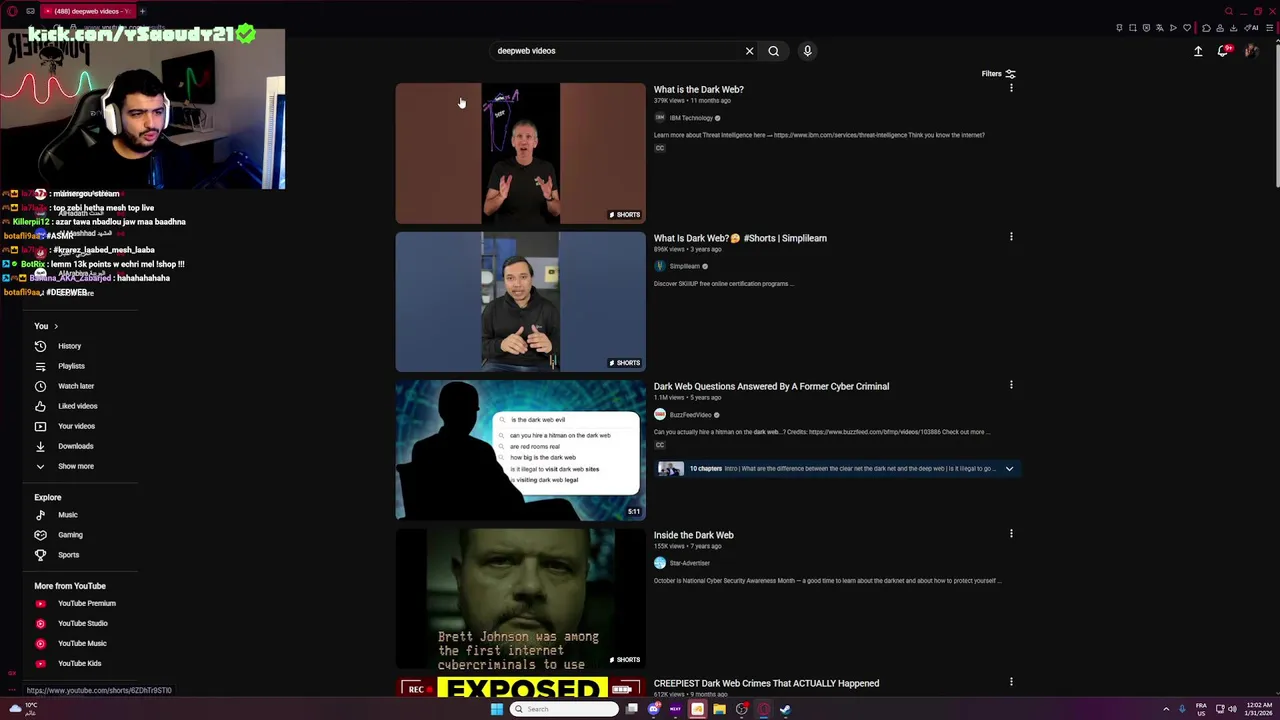This screenshot has height=720, width=1280.
Task: Open Gaming under Explore
Action: [x=58, y=535]
